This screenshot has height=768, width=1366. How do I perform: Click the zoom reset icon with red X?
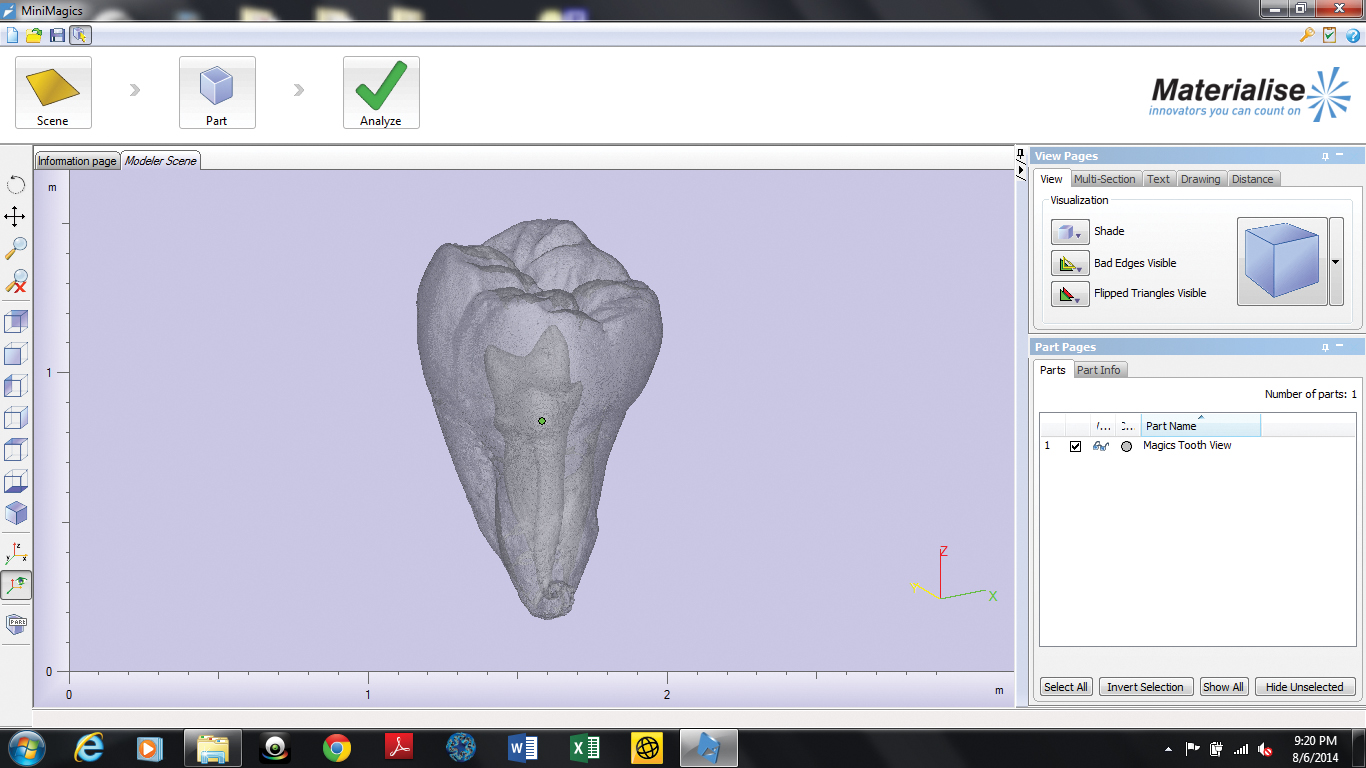[16, 281]
